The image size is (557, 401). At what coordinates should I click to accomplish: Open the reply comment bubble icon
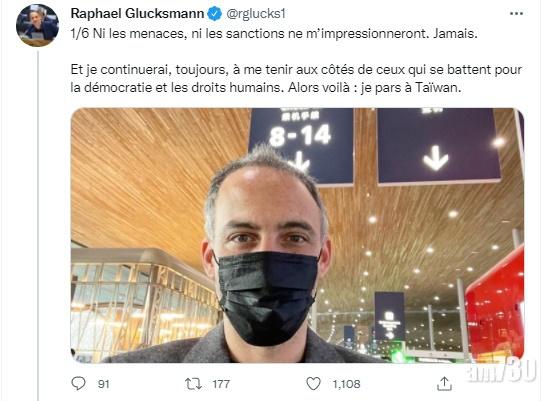[78, 384]
